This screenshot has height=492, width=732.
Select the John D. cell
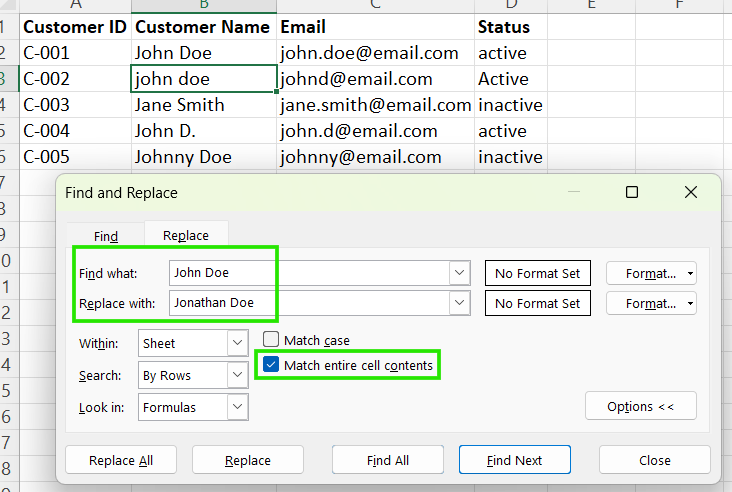pyautogui.click(x=204, y=131)
